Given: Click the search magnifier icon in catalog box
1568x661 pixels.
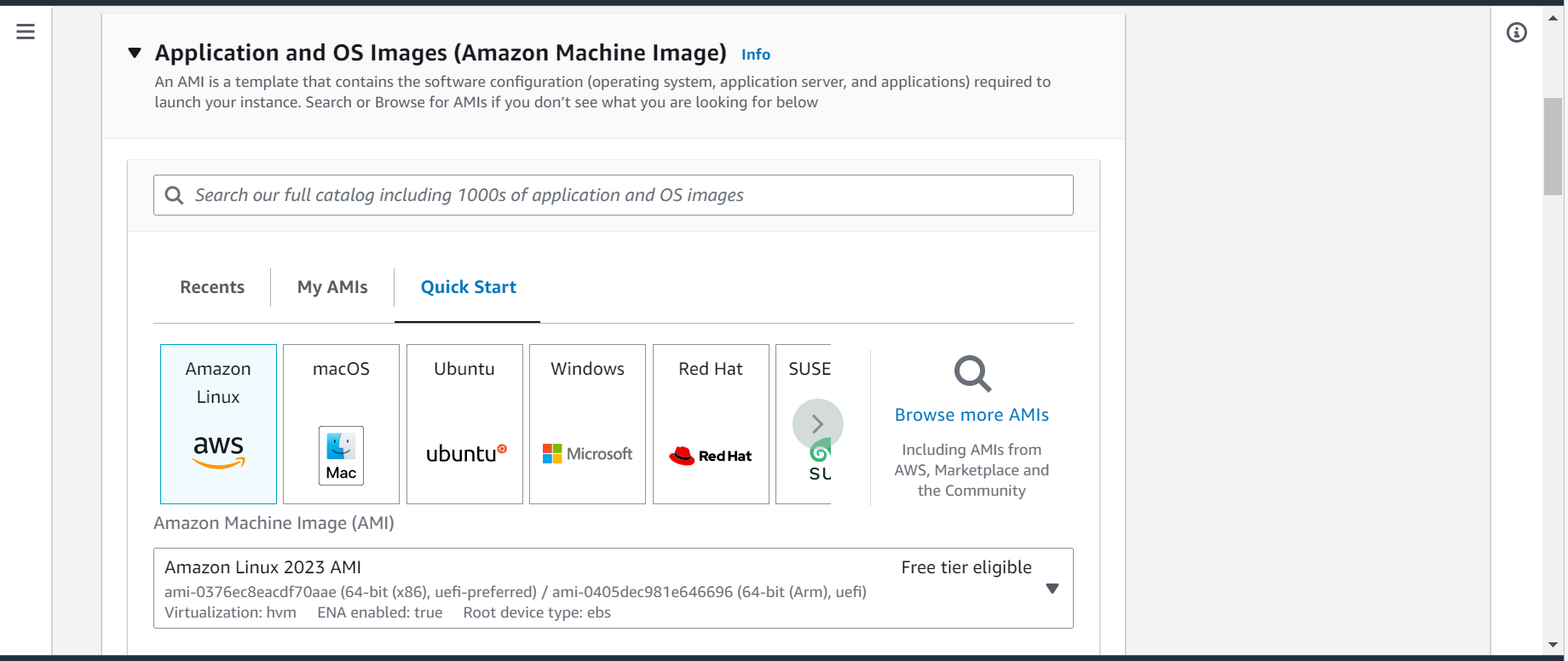Looking at the screenshot, I should coord(174,195).
